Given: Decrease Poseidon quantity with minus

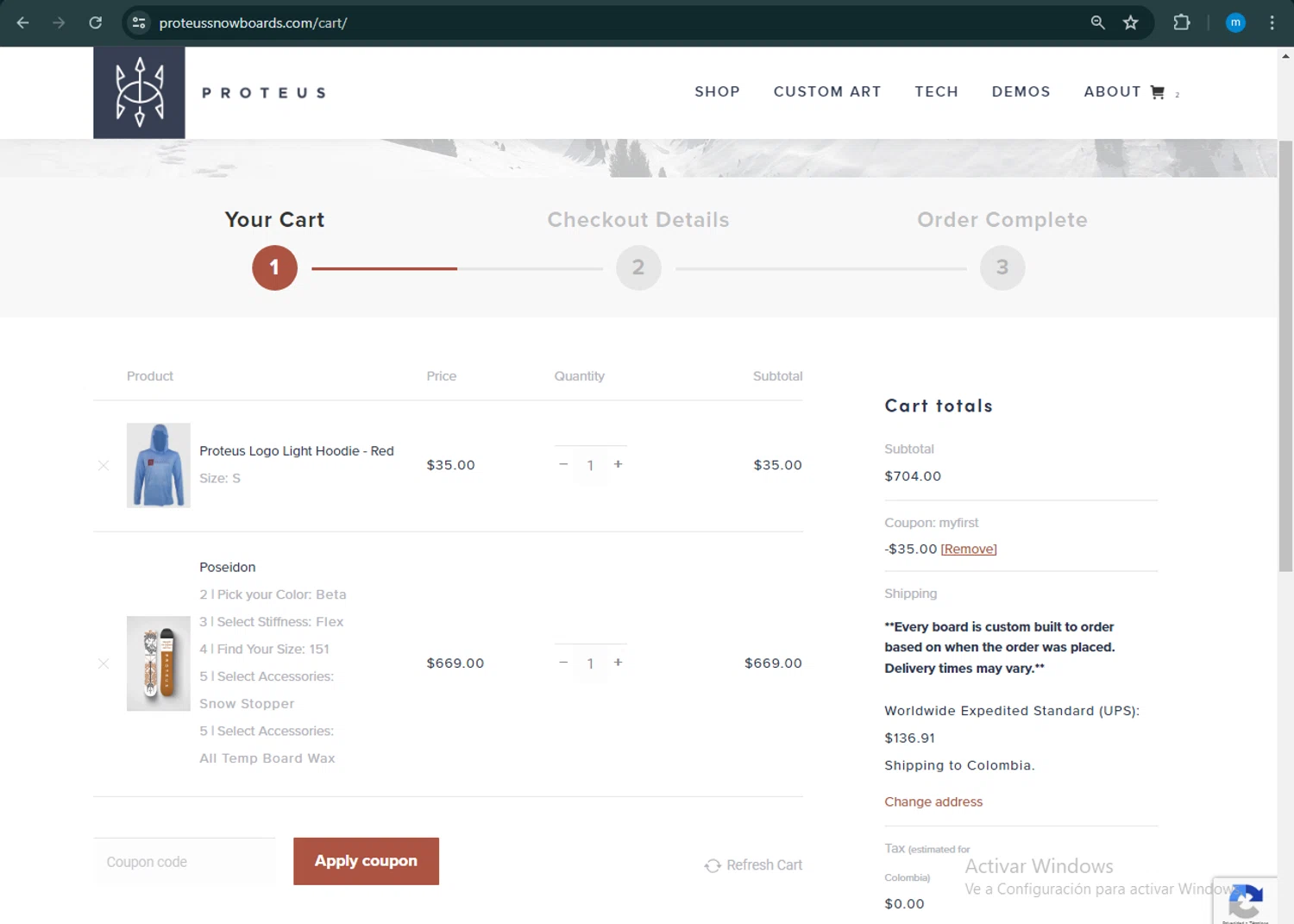Looking at the screenshot, I should pos(563,663).
